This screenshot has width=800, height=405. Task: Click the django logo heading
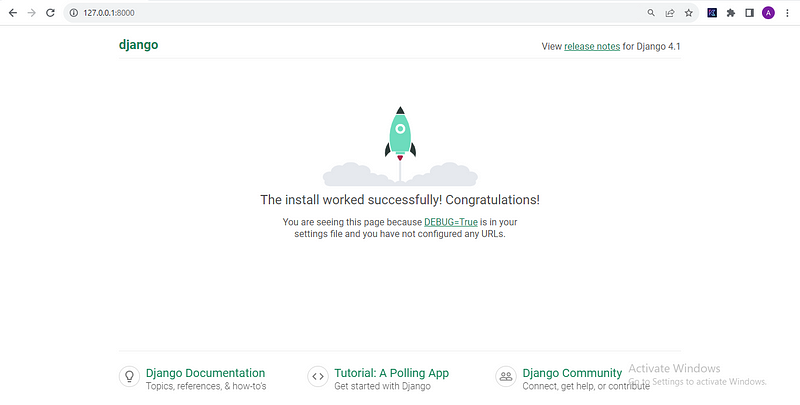point(138,45)
